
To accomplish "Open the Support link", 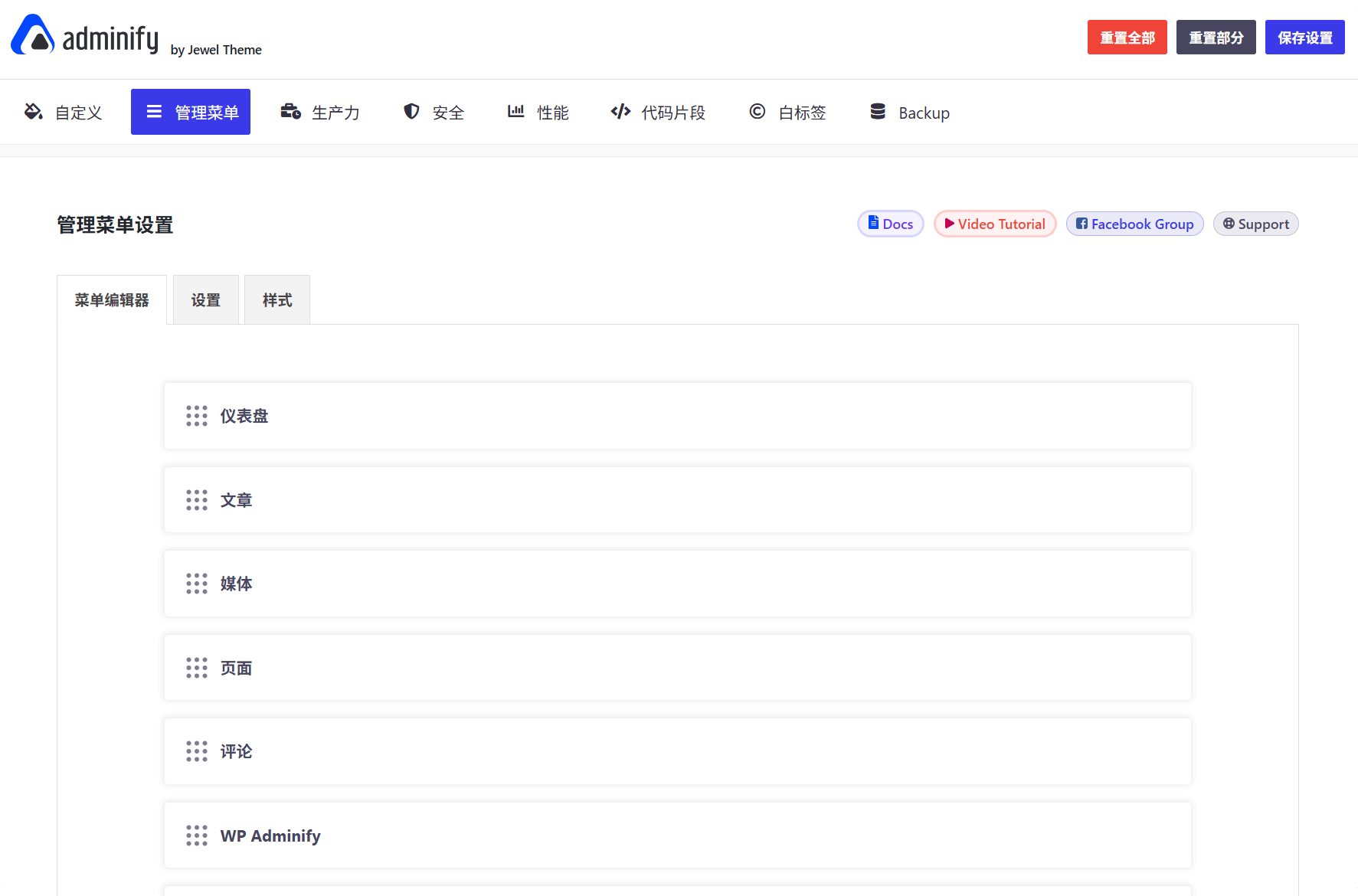I will coord(1256,224).
